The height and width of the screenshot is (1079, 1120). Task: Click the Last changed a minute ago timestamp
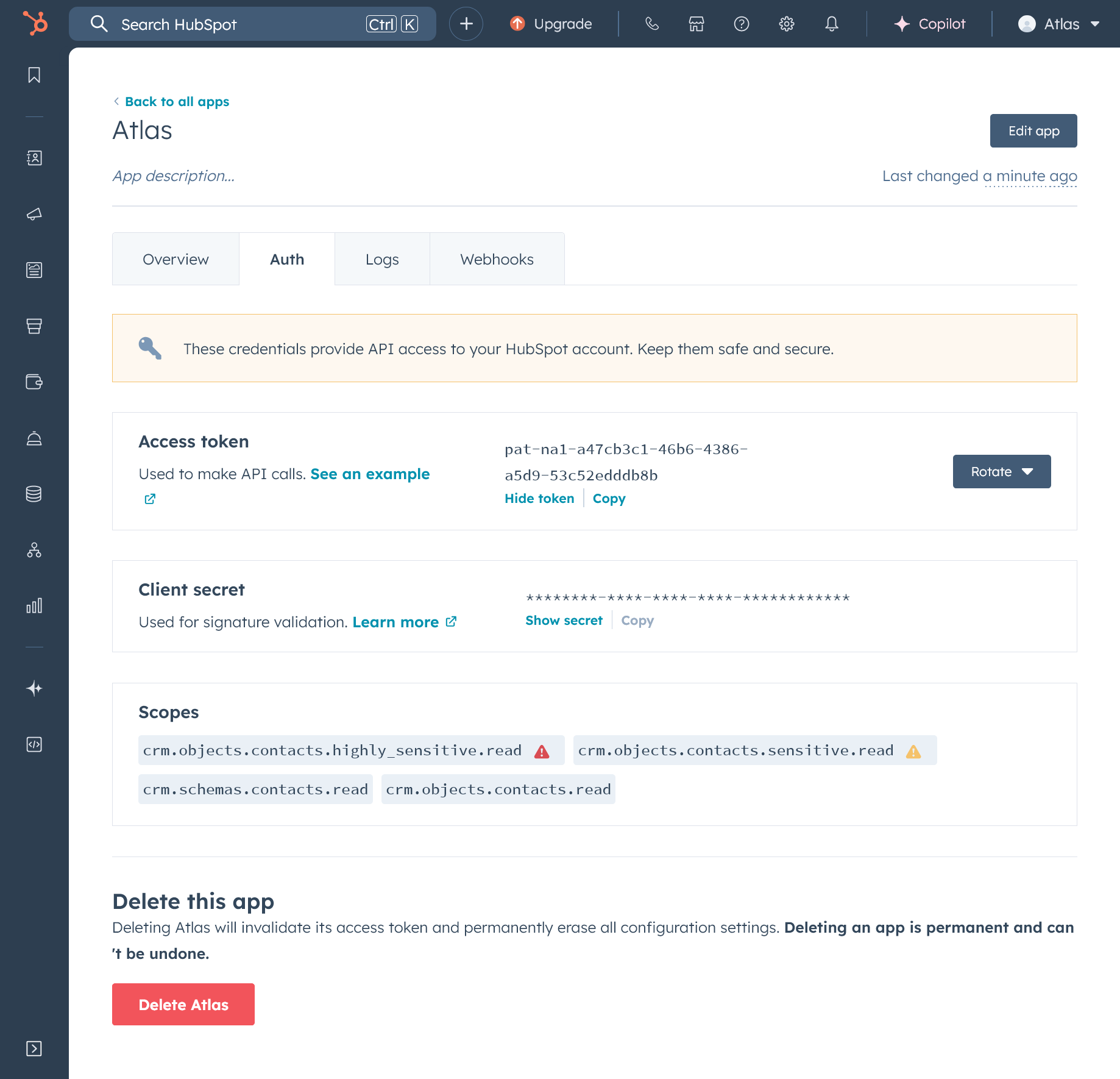tap(980, 176)
